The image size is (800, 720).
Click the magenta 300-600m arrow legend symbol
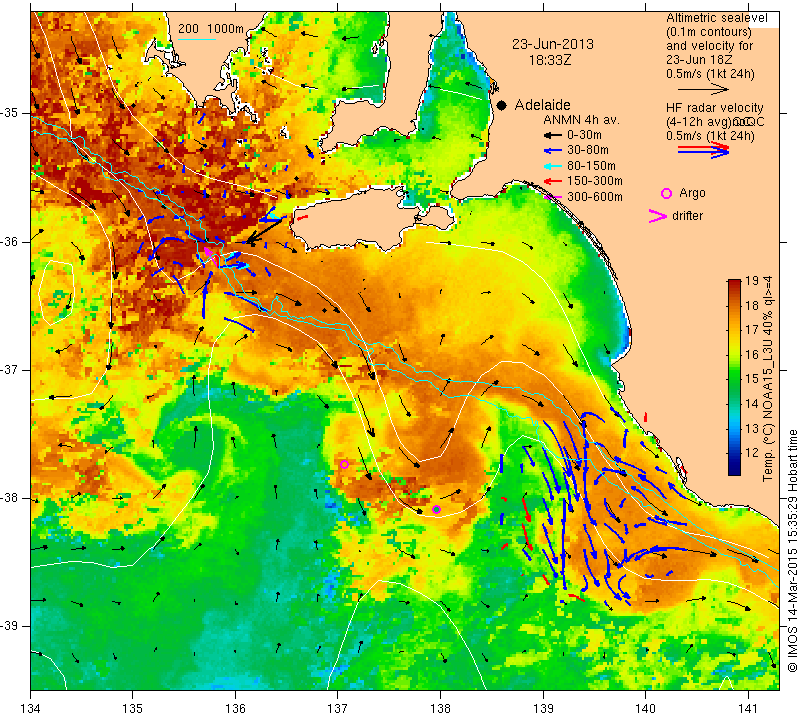click(x=553, y=197)
